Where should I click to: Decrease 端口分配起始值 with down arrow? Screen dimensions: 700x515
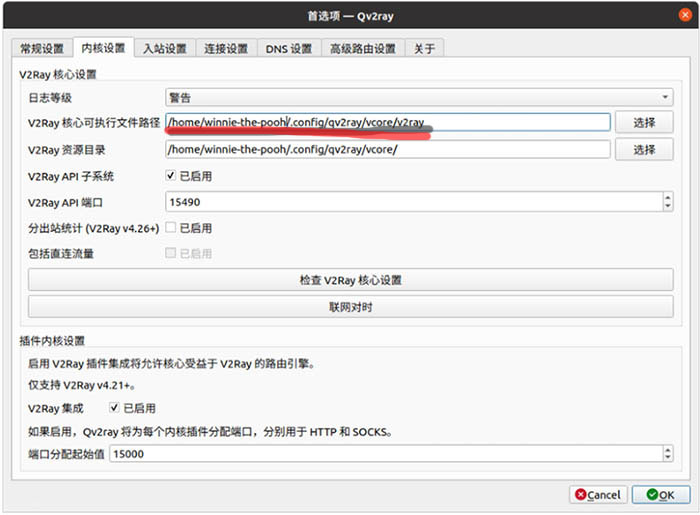click(x=668, y=458)
